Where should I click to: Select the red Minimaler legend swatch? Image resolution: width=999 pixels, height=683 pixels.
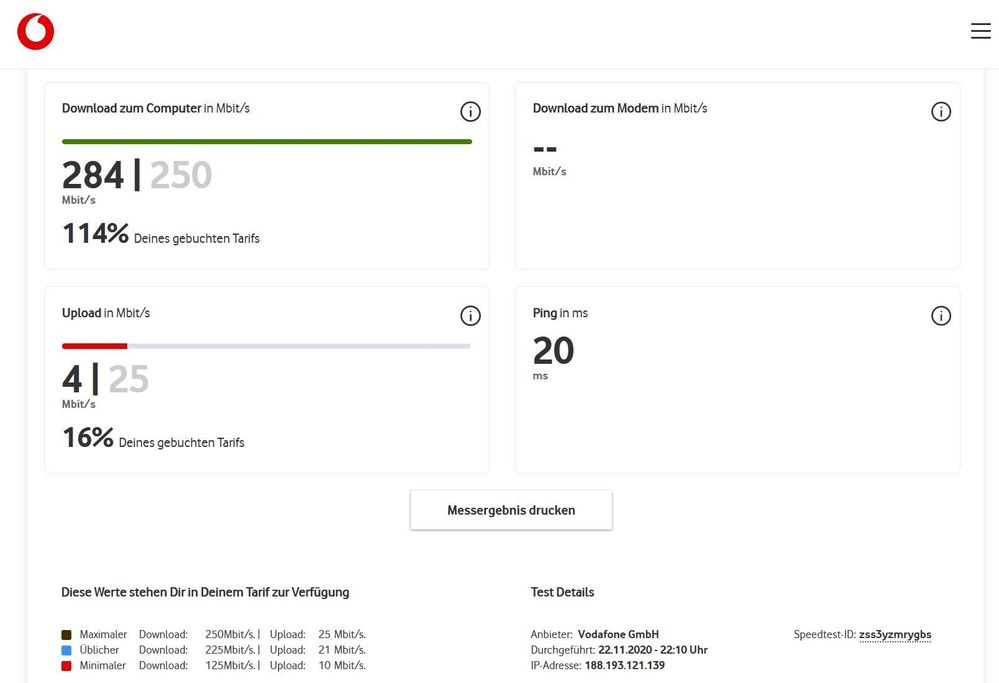(x=67, y=664)
